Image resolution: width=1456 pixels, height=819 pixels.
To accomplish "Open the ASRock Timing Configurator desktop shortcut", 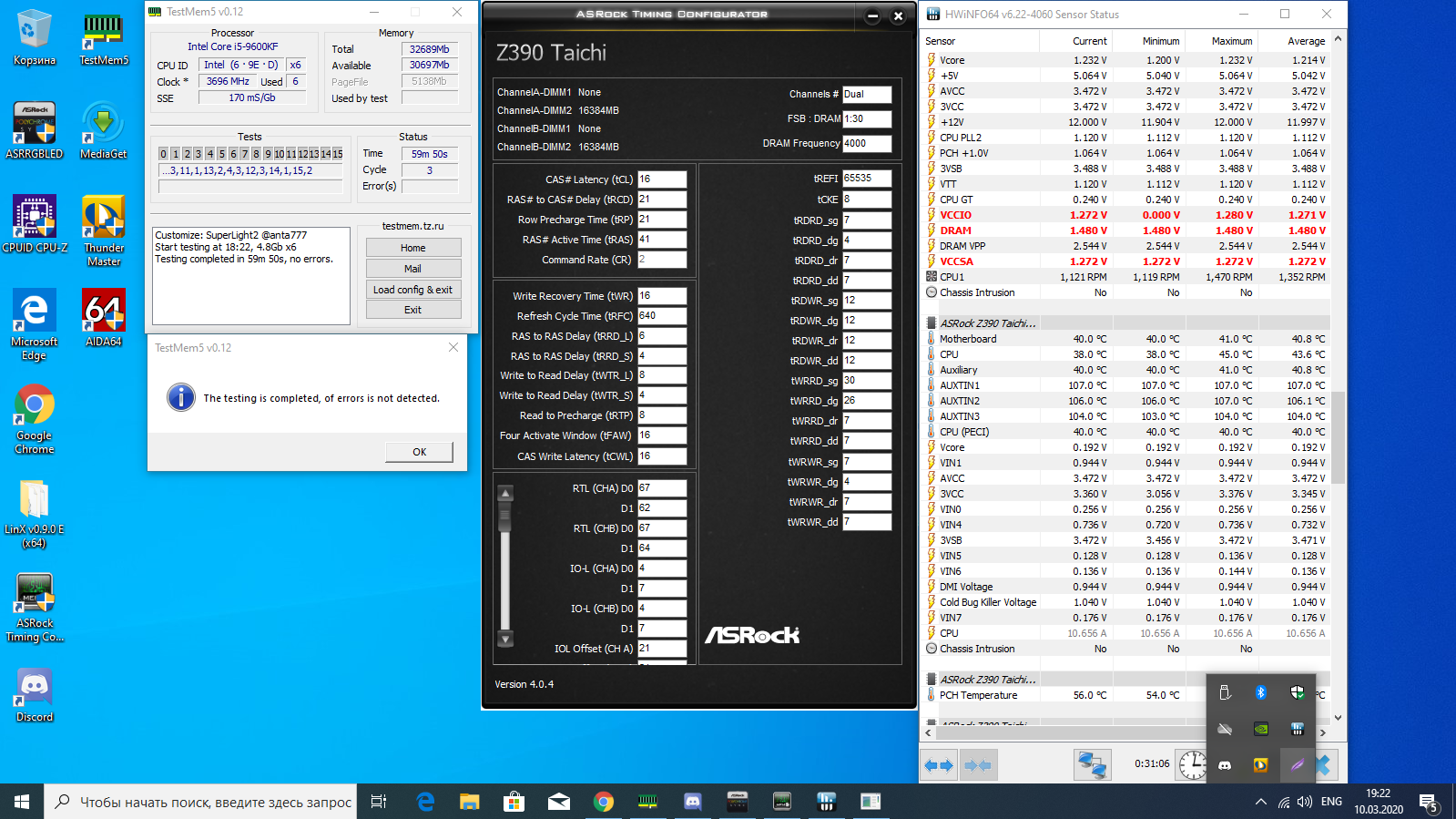I will pos(35,607).
